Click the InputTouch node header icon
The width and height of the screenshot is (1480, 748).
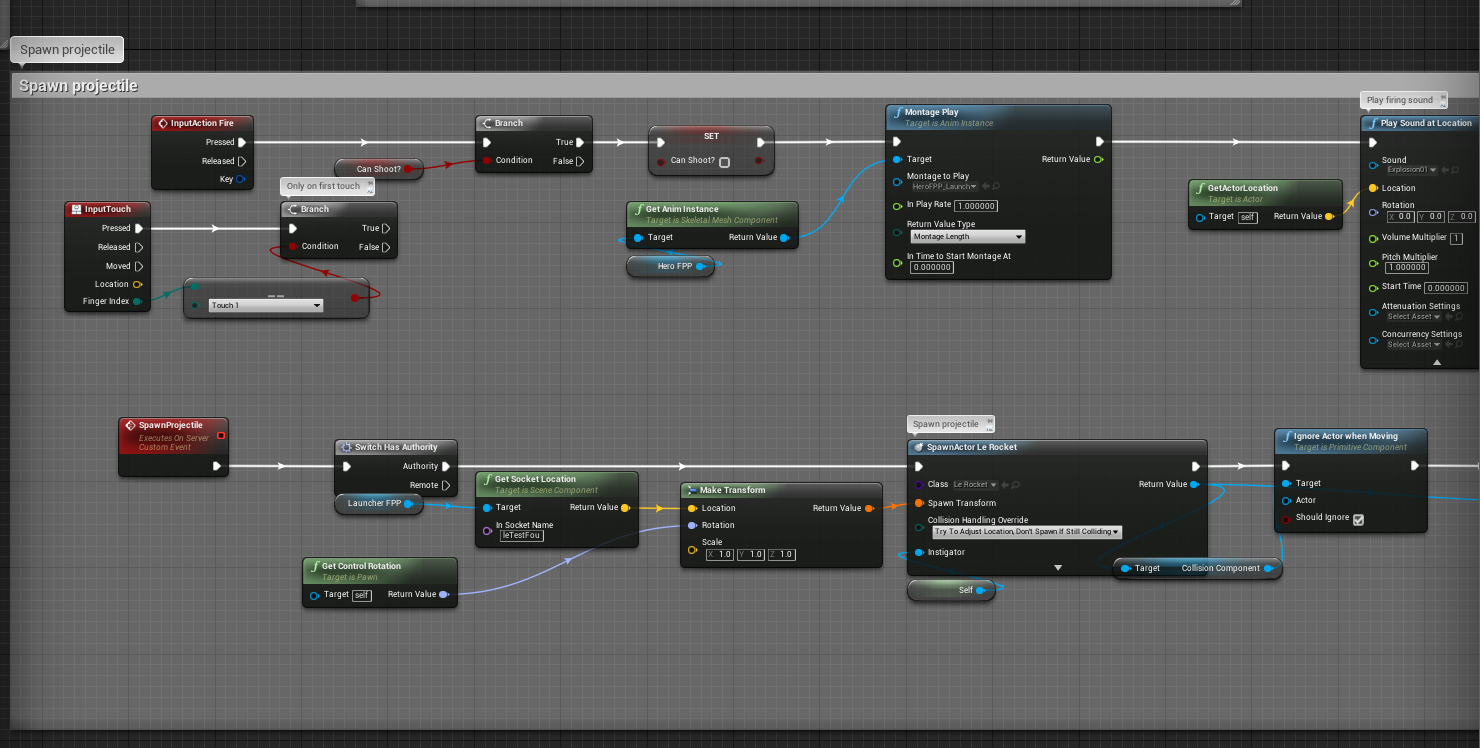76,209
